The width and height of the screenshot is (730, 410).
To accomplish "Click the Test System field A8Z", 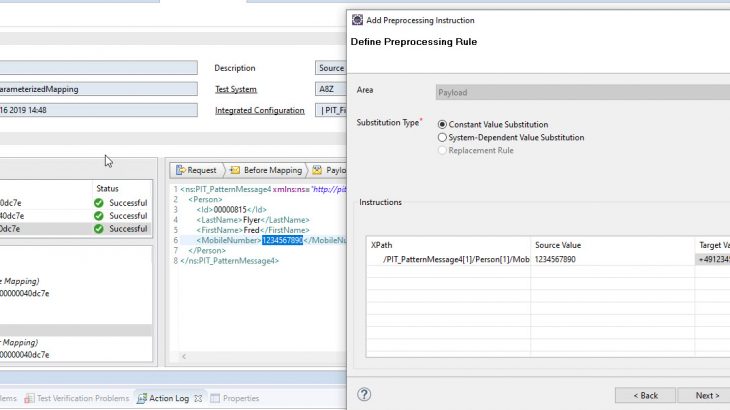I will (331, 89).
